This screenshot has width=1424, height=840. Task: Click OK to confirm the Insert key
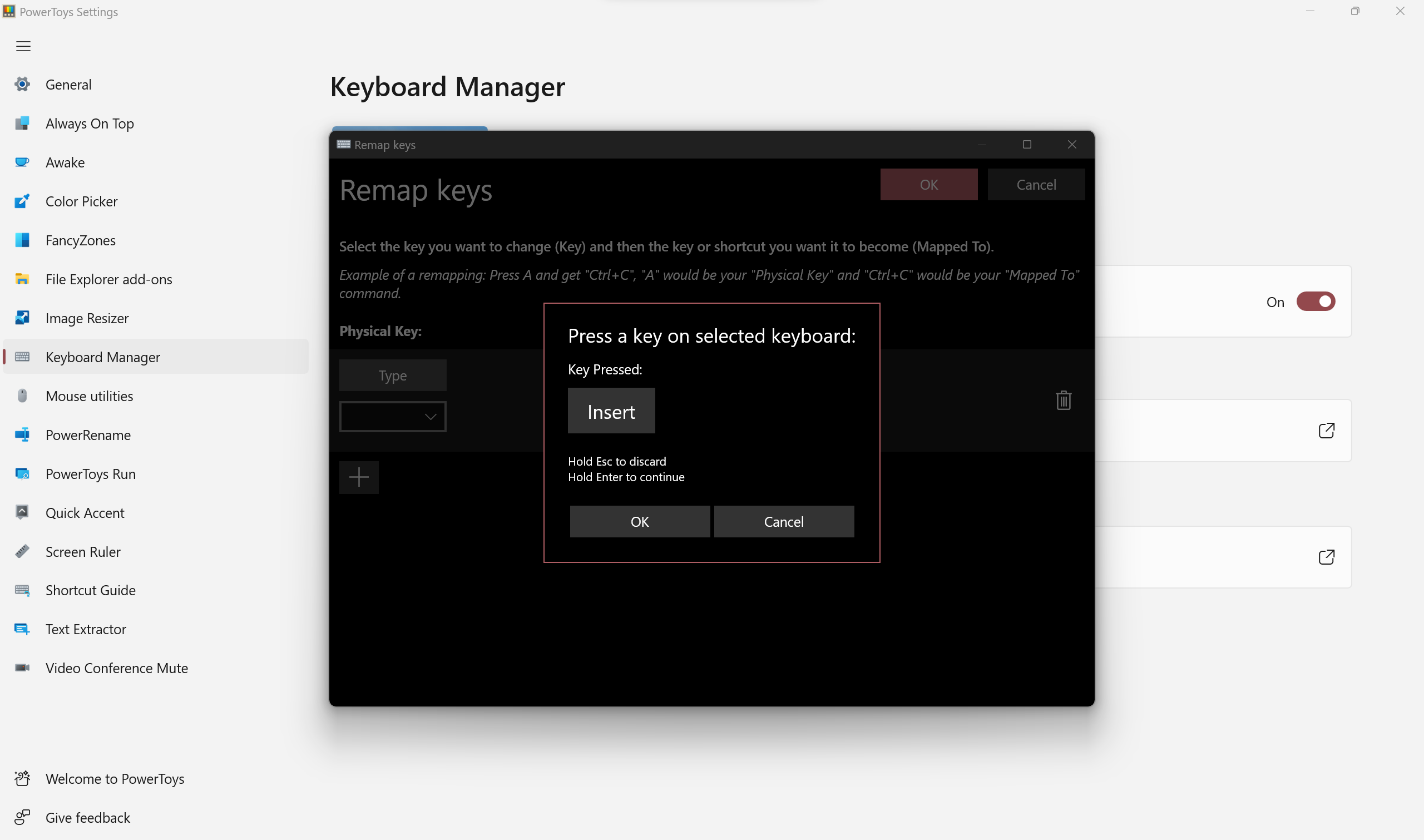[639, 521]
